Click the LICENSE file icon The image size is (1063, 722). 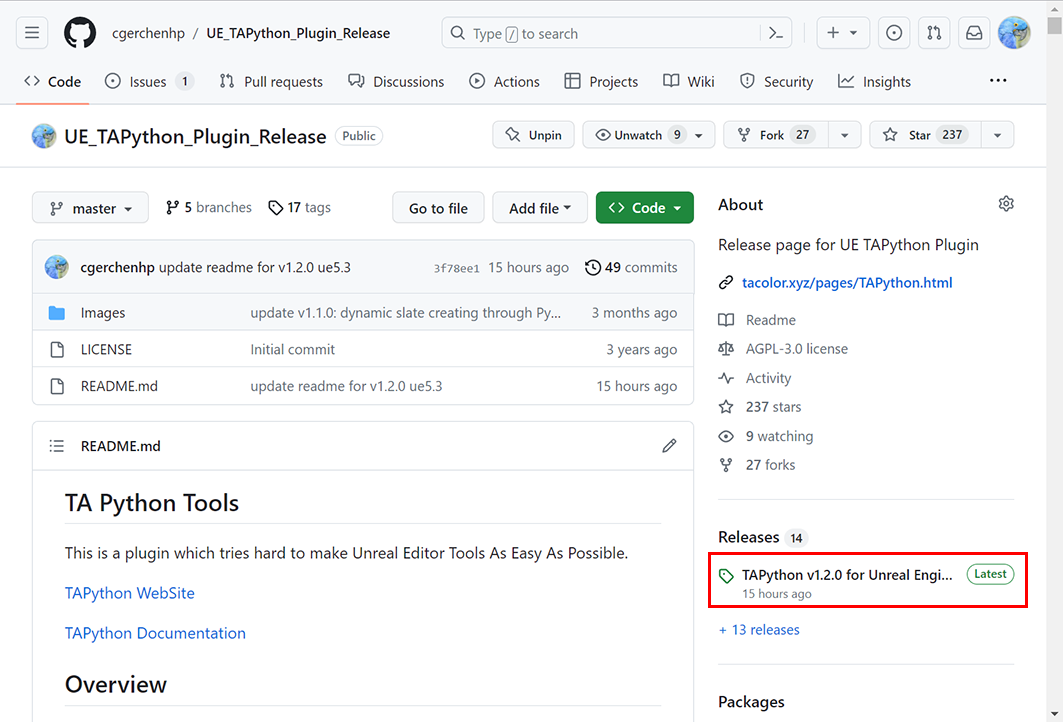[57, 349]
